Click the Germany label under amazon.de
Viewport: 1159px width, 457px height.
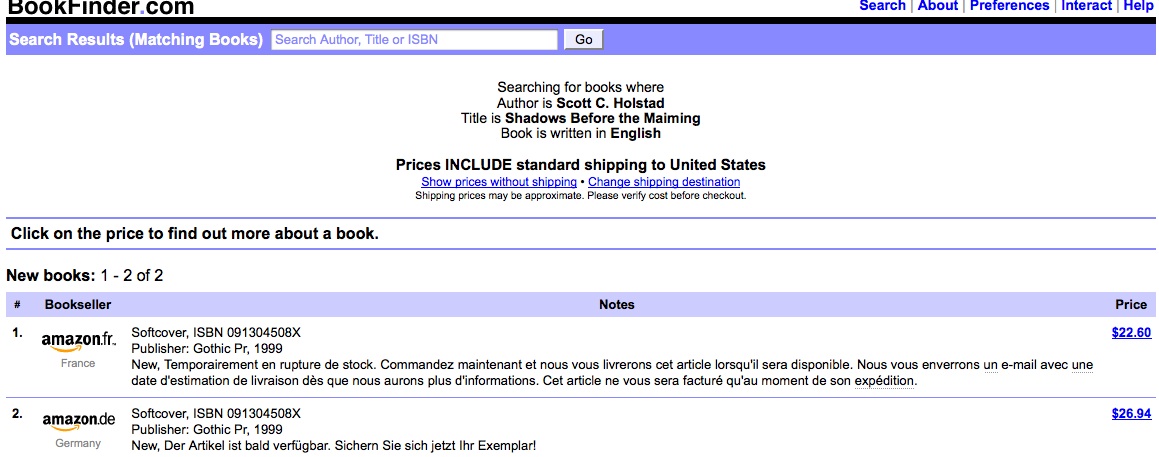click(x=78, y=443)
